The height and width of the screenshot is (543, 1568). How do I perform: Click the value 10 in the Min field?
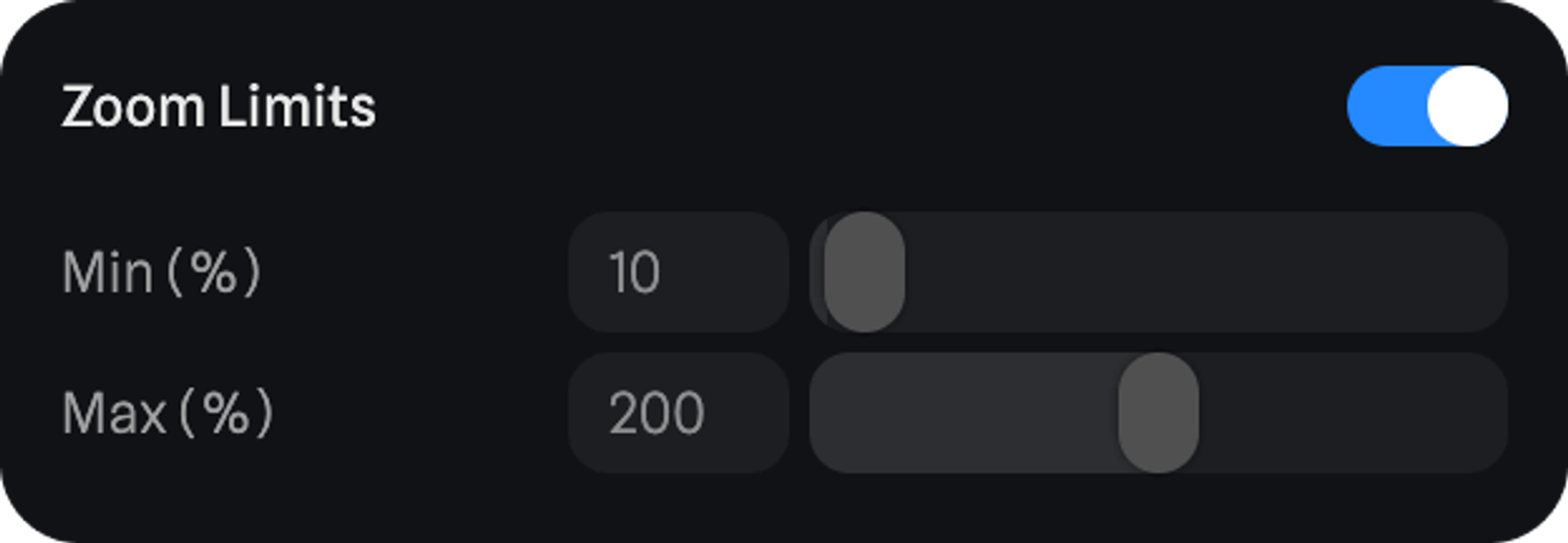634,272
